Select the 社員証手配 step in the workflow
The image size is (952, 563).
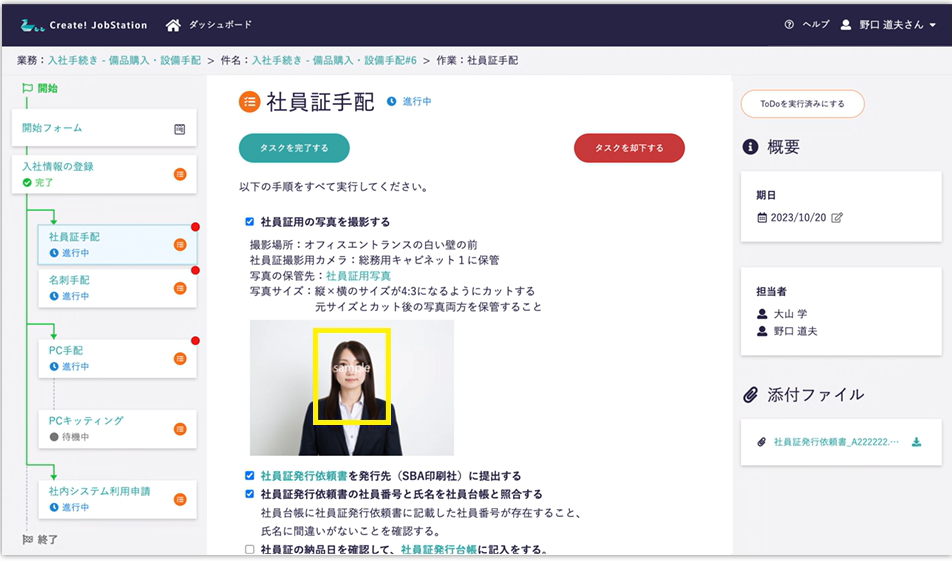click(x=117, y=244)
